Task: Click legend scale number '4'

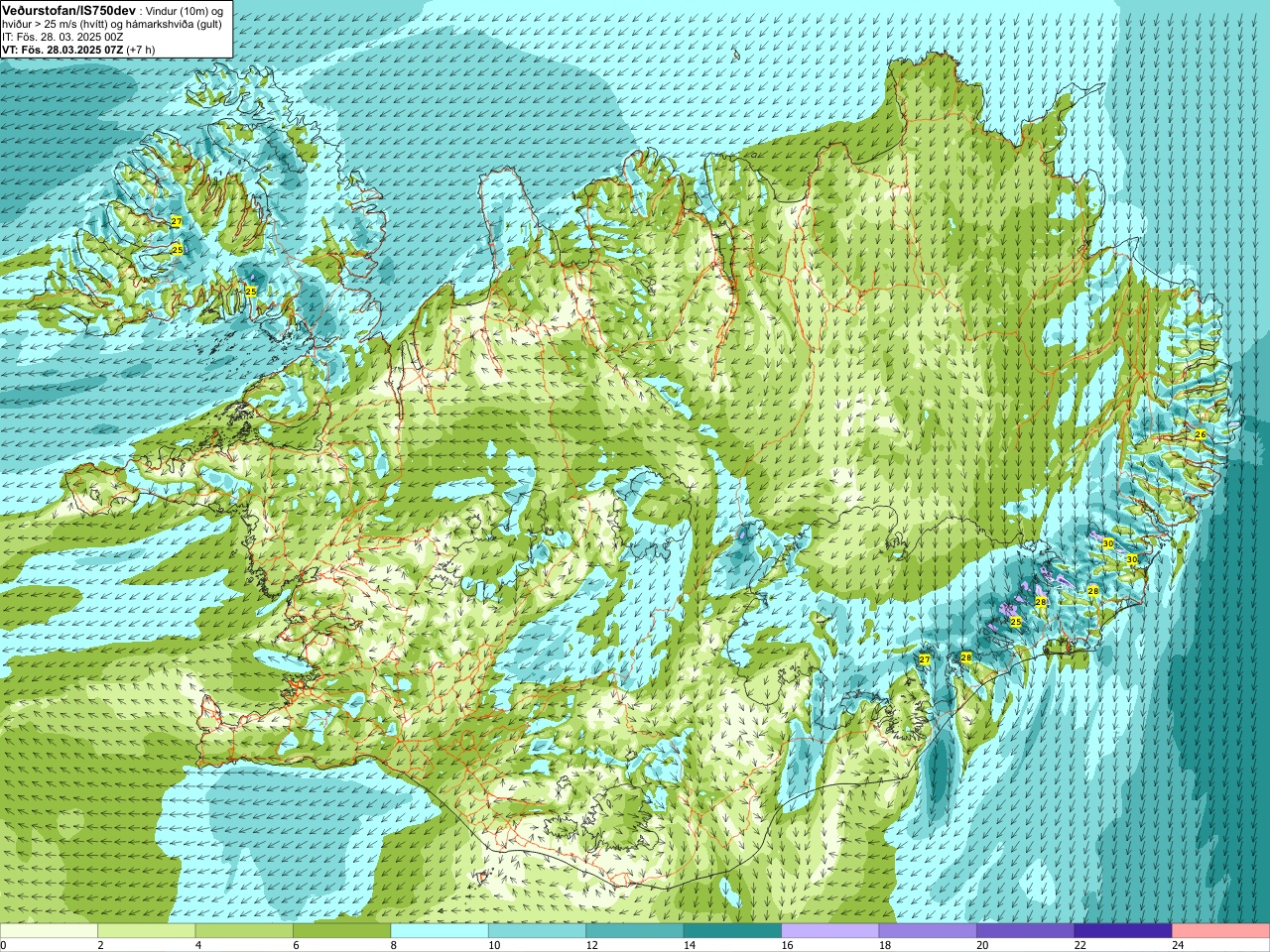Action: click(x=198, y=945)
